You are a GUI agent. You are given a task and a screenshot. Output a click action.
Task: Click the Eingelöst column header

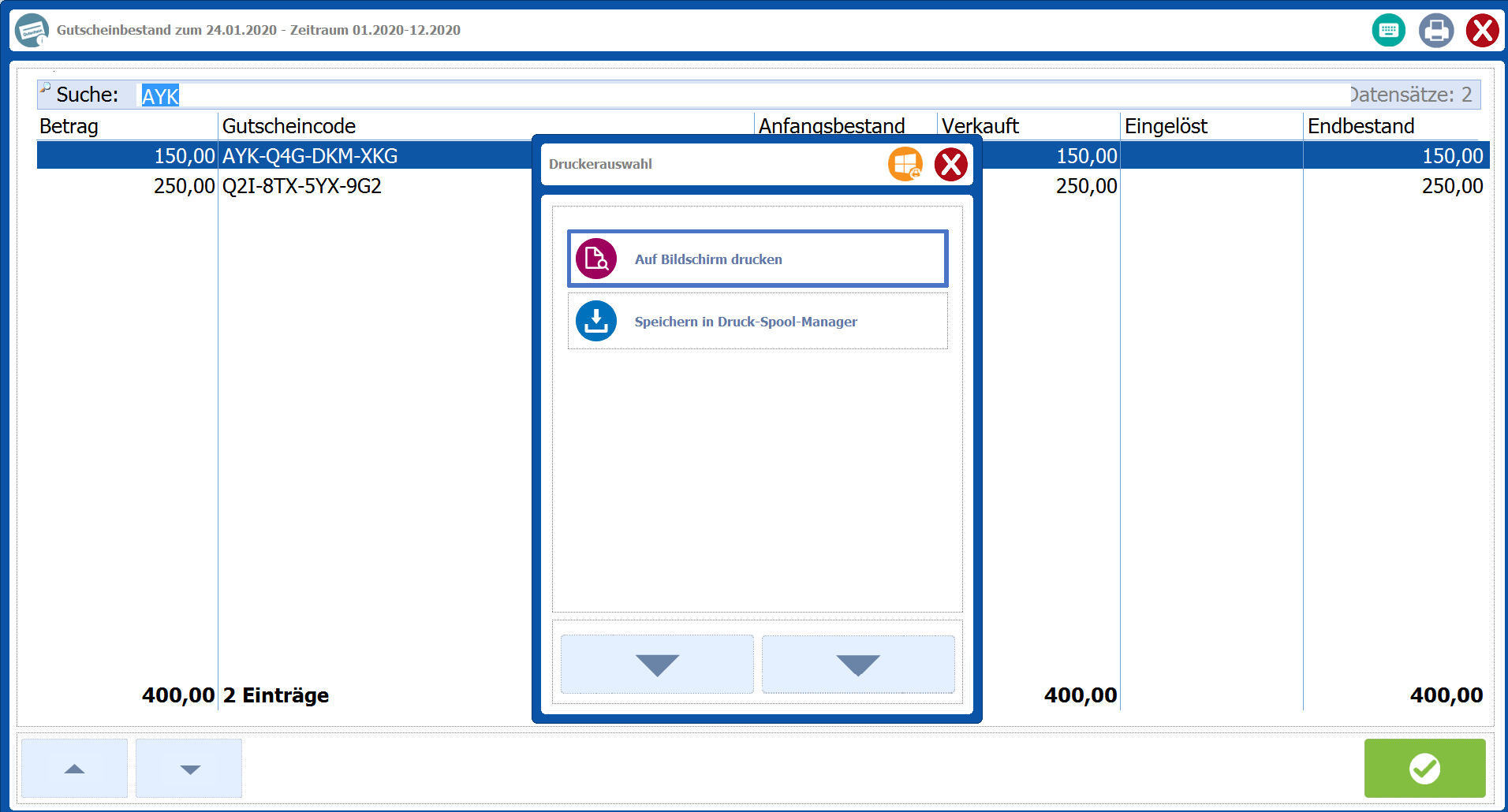click(x=1166, y=126)
